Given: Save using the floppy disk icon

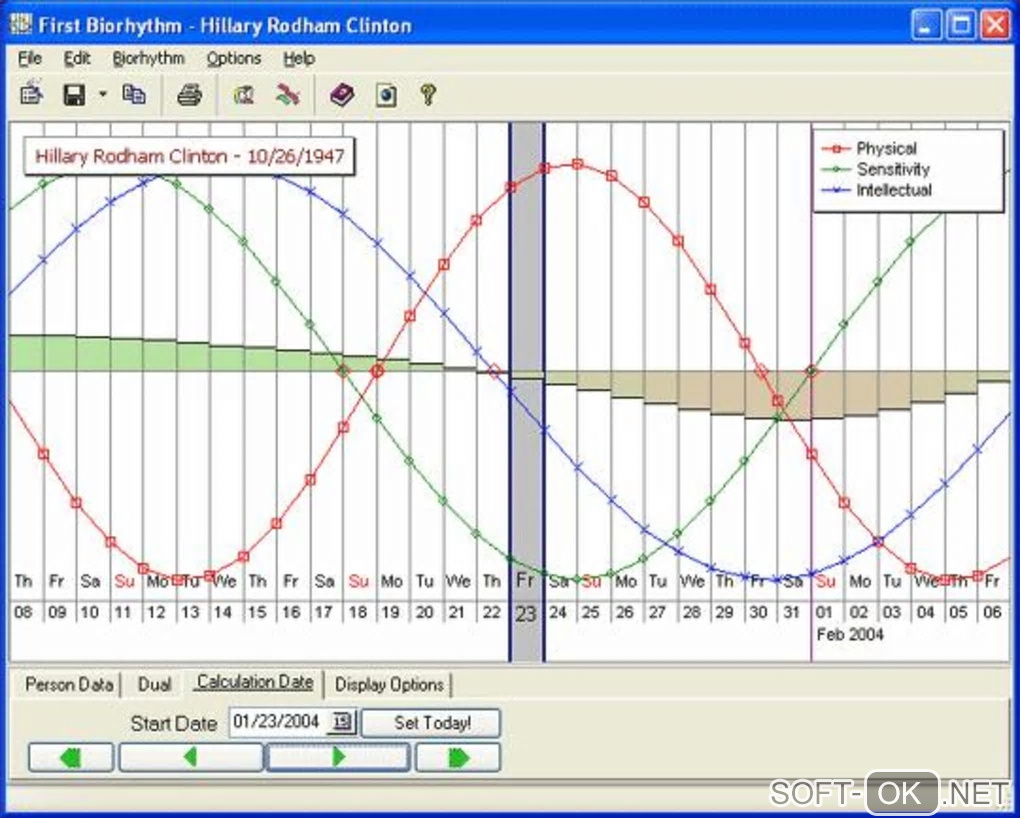Looking at the screenshot, I should (x=74, y=95).
